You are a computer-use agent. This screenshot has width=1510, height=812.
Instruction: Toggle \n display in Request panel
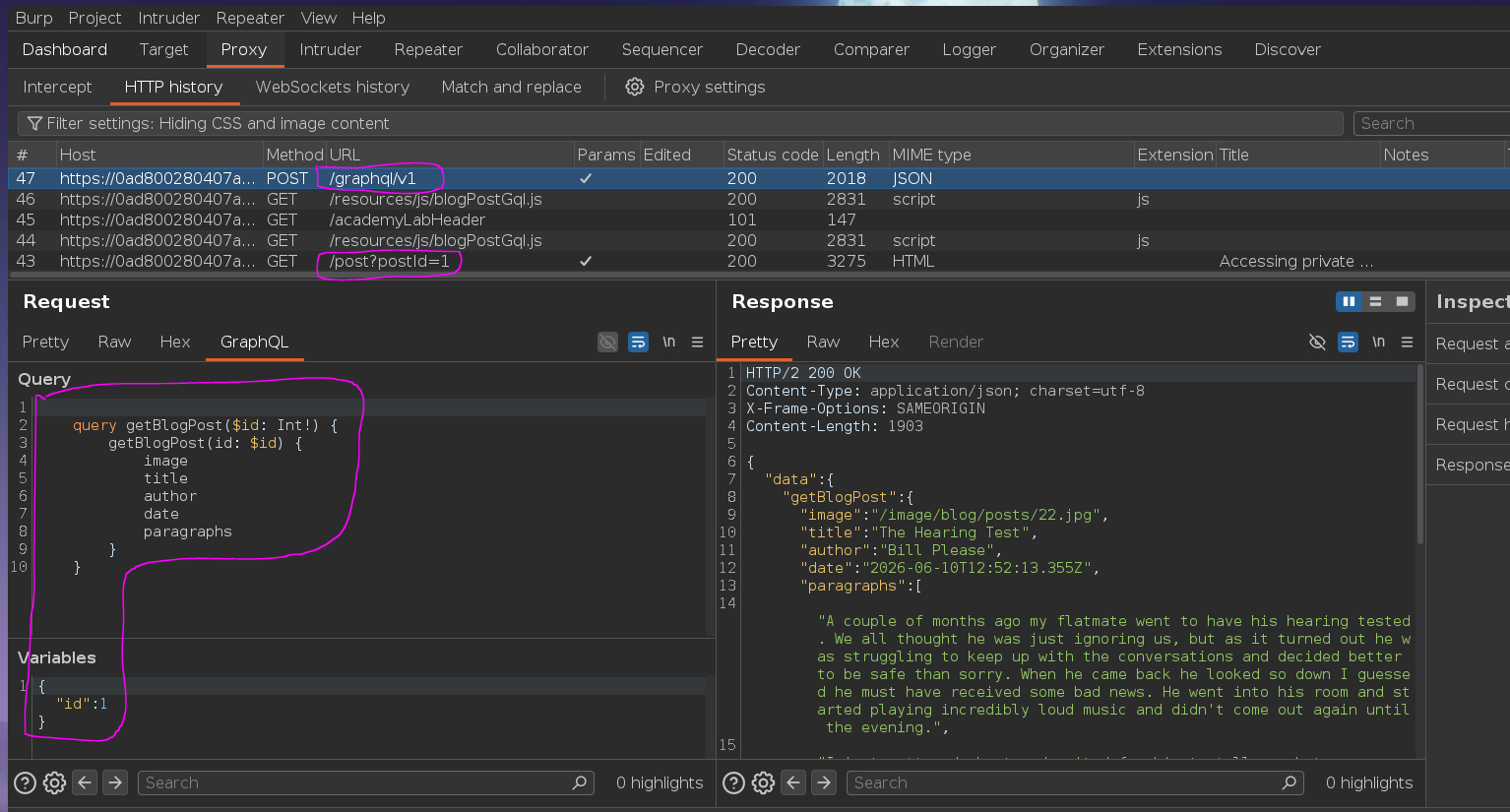(668, 342)
